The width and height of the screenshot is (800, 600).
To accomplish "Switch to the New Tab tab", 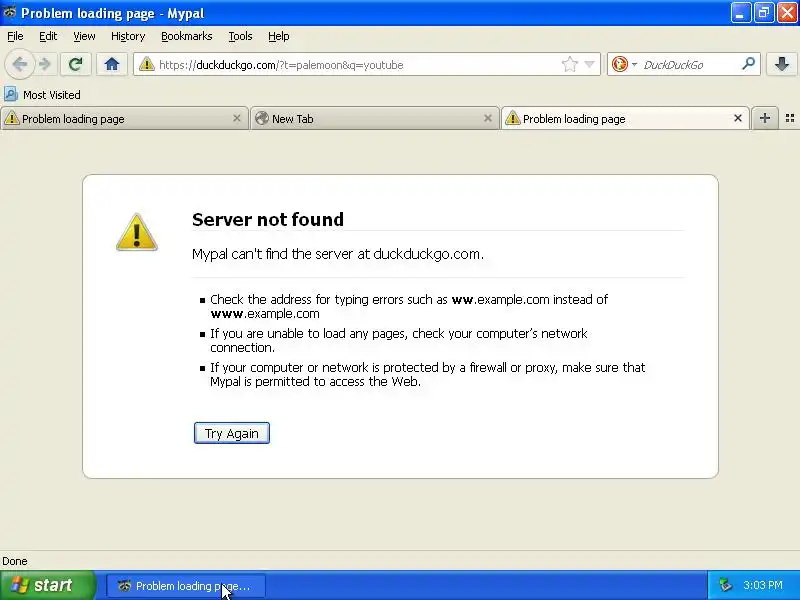I will 374,119.
